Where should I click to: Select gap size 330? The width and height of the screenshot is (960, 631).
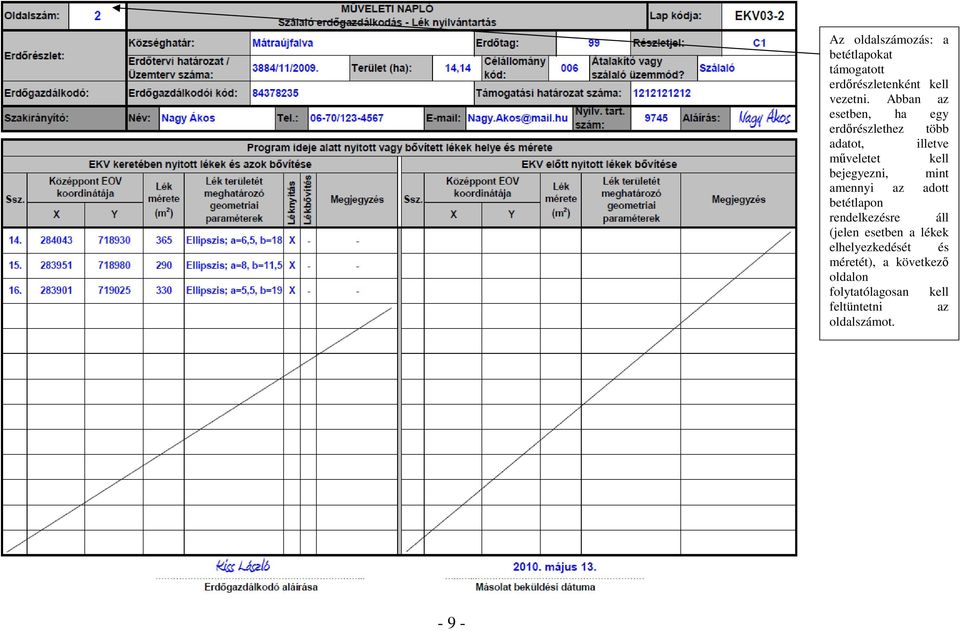pos(163,291)
